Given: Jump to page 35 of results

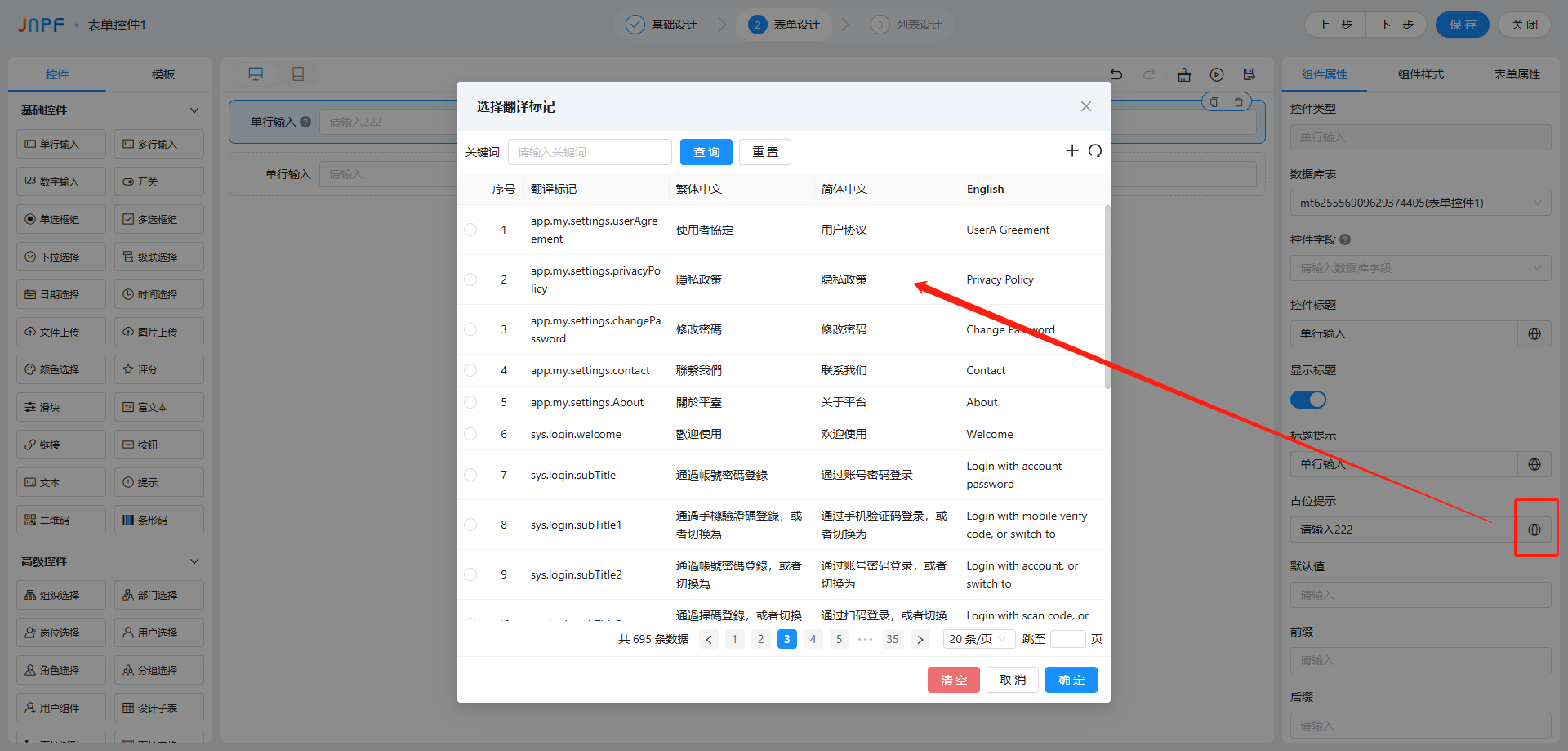Looking at the screenshot, I should pos(893,639).
